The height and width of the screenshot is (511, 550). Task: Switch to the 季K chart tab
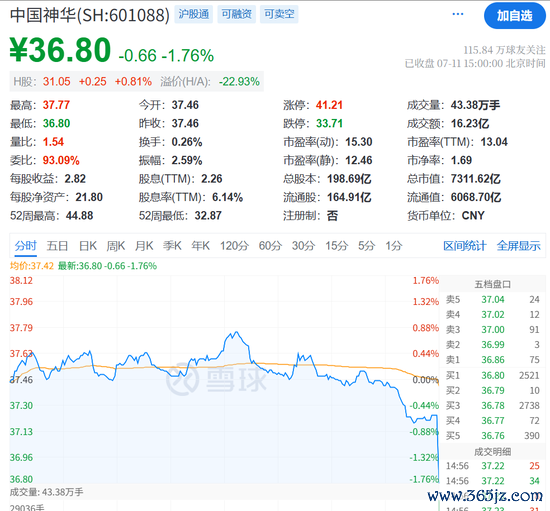click(x=172, y=246)
